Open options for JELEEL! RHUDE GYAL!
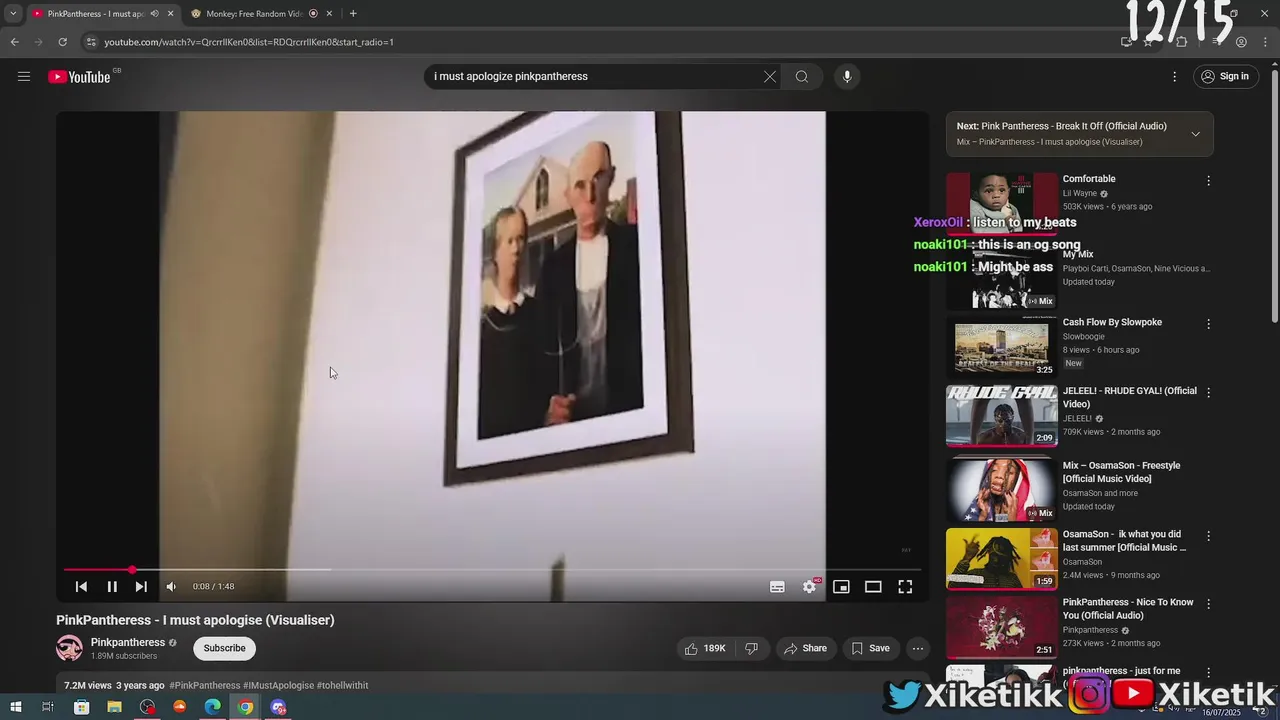Image resolution: width=1280 pixels, height=720 pixels. pyautogui.click(x=1208, y=393)
